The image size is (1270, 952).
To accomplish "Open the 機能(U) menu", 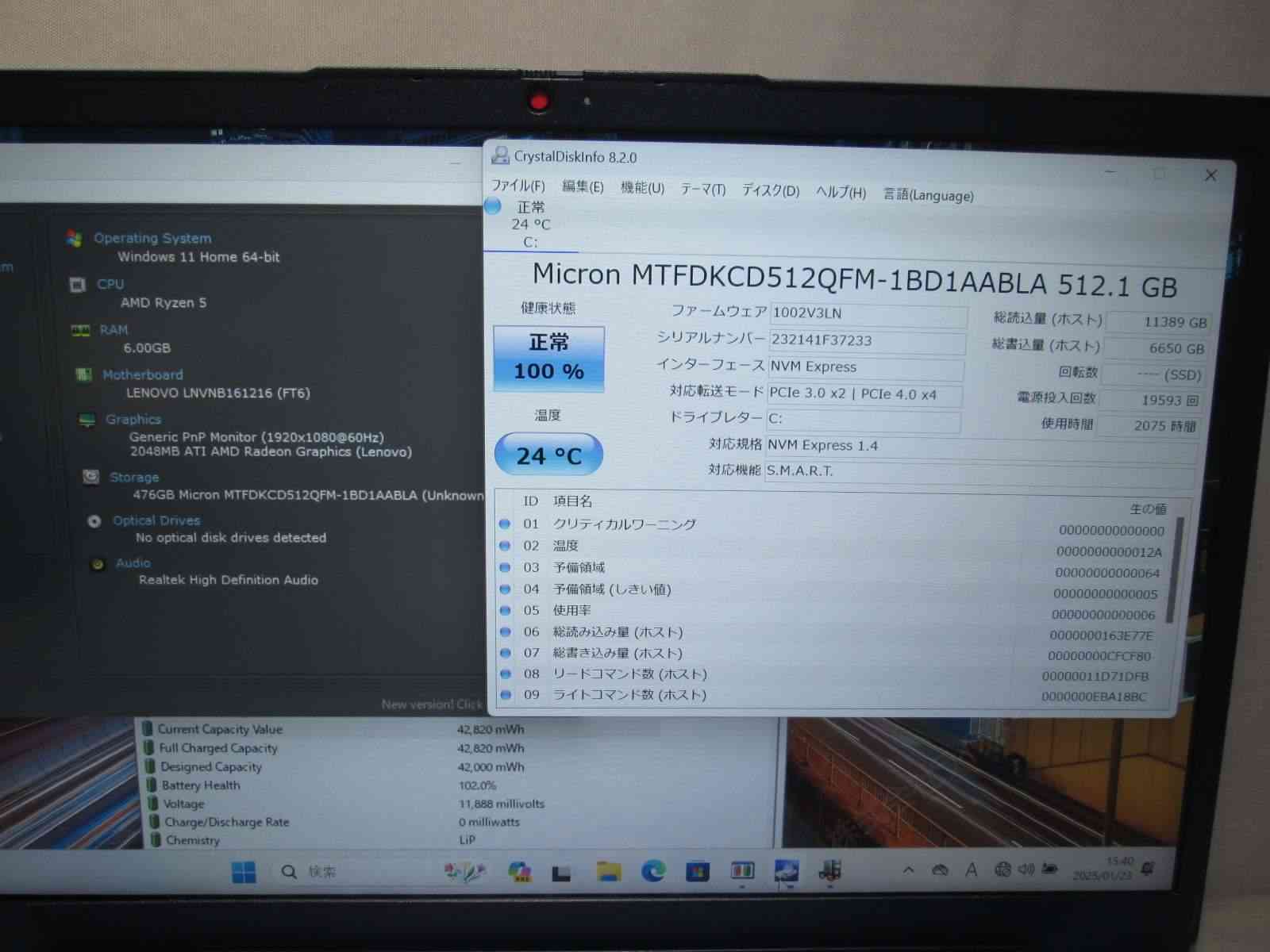I will [642, 188].
